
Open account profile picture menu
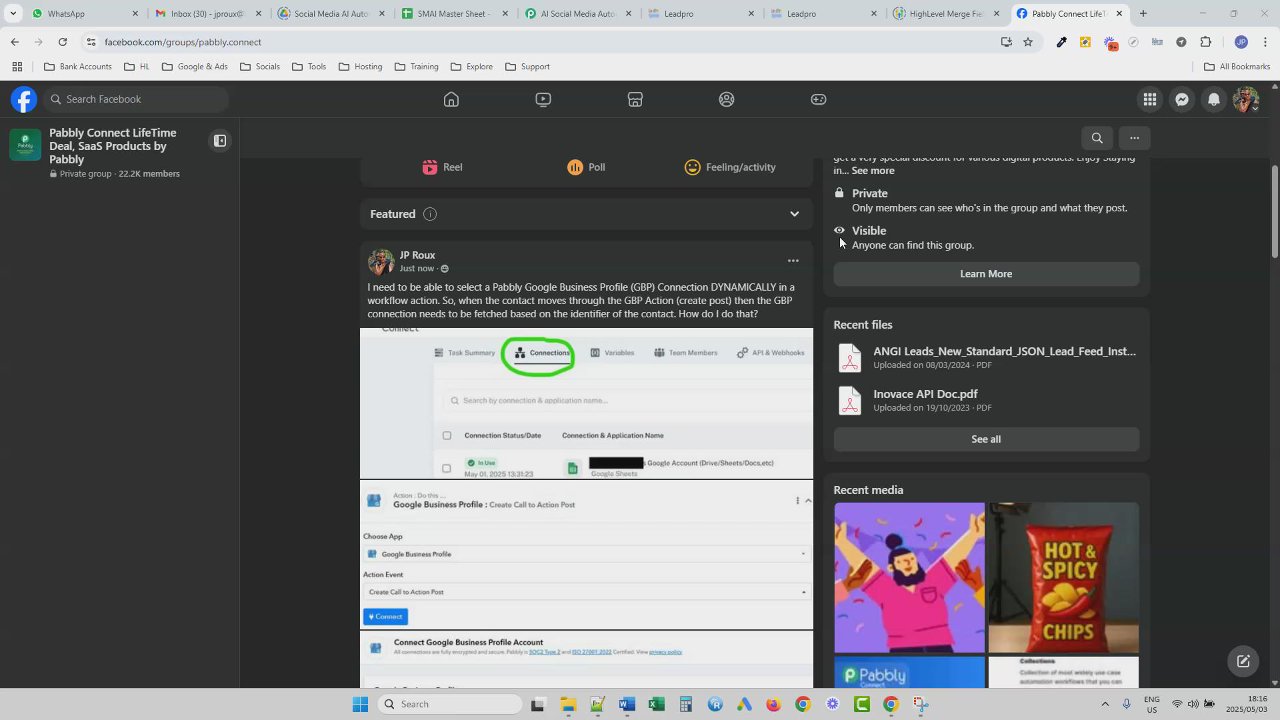pyautogui.click(x=1246, y=99)
